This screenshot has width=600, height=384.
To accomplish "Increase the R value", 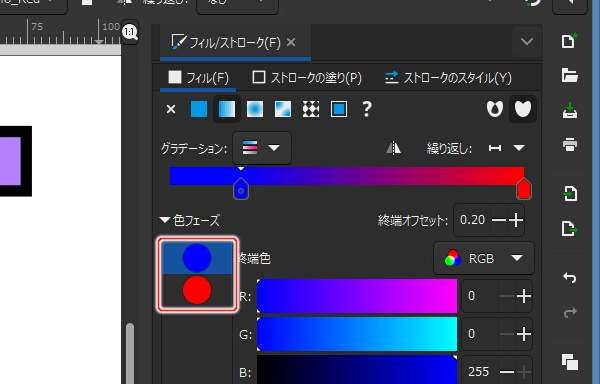I will [523, 296].
